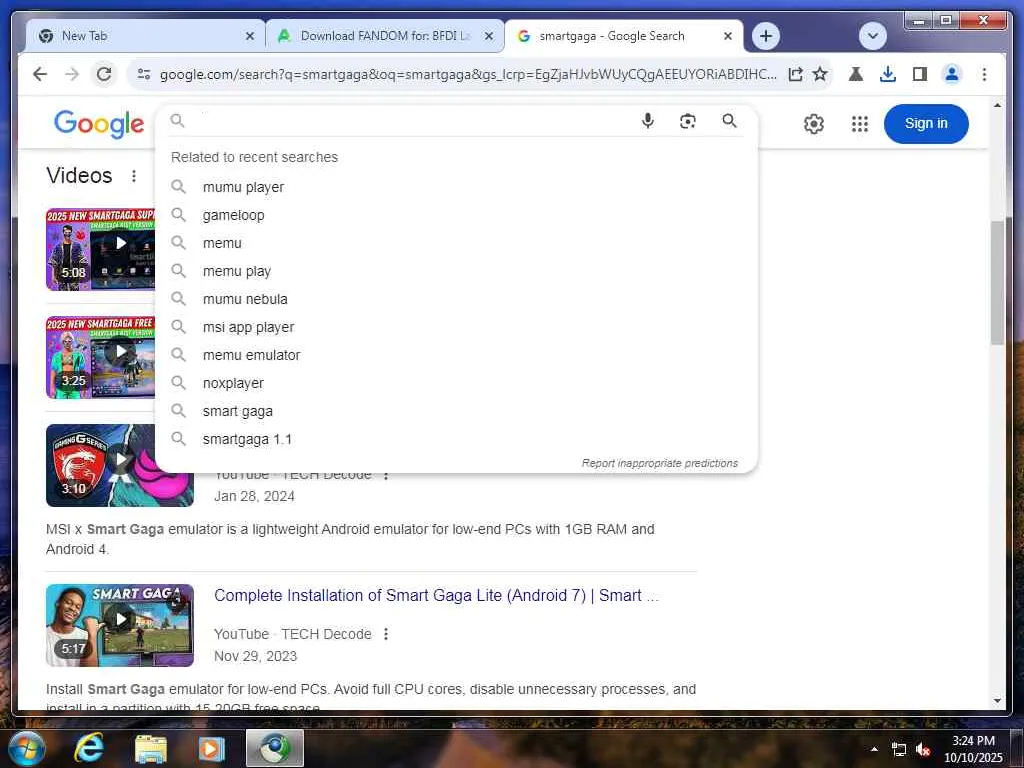Search by image with Lens icon
The height and width of the screenshot is (768, 1024).
(688, 121)
